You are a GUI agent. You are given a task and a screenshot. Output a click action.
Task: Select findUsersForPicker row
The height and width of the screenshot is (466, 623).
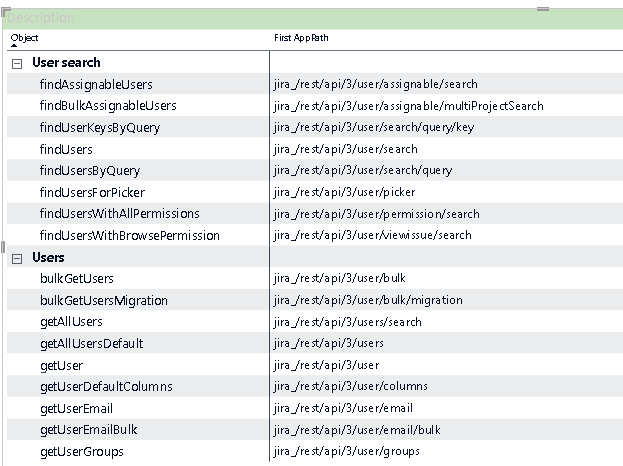pyautogui.click(x=315, y=192)
